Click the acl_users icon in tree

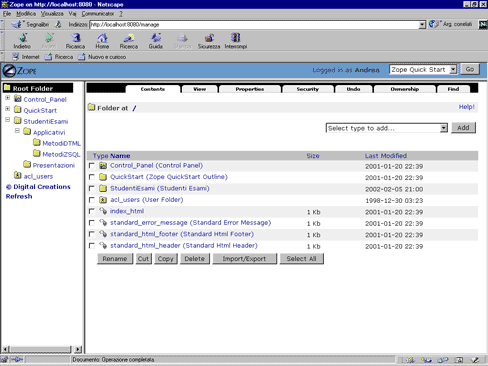18,175
